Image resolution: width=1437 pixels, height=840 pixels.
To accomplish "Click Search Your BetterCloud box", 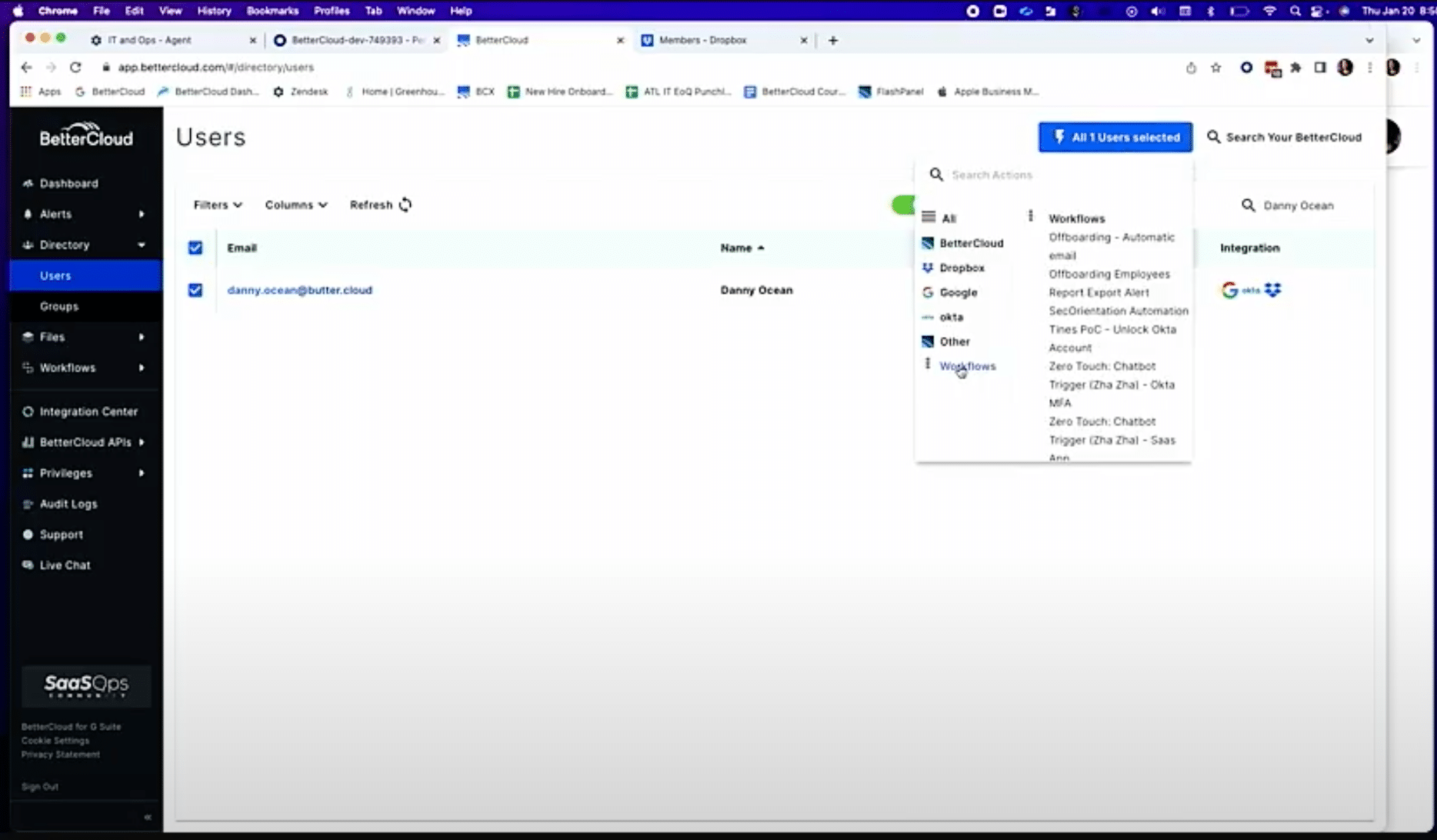I will coord(1285,137).
